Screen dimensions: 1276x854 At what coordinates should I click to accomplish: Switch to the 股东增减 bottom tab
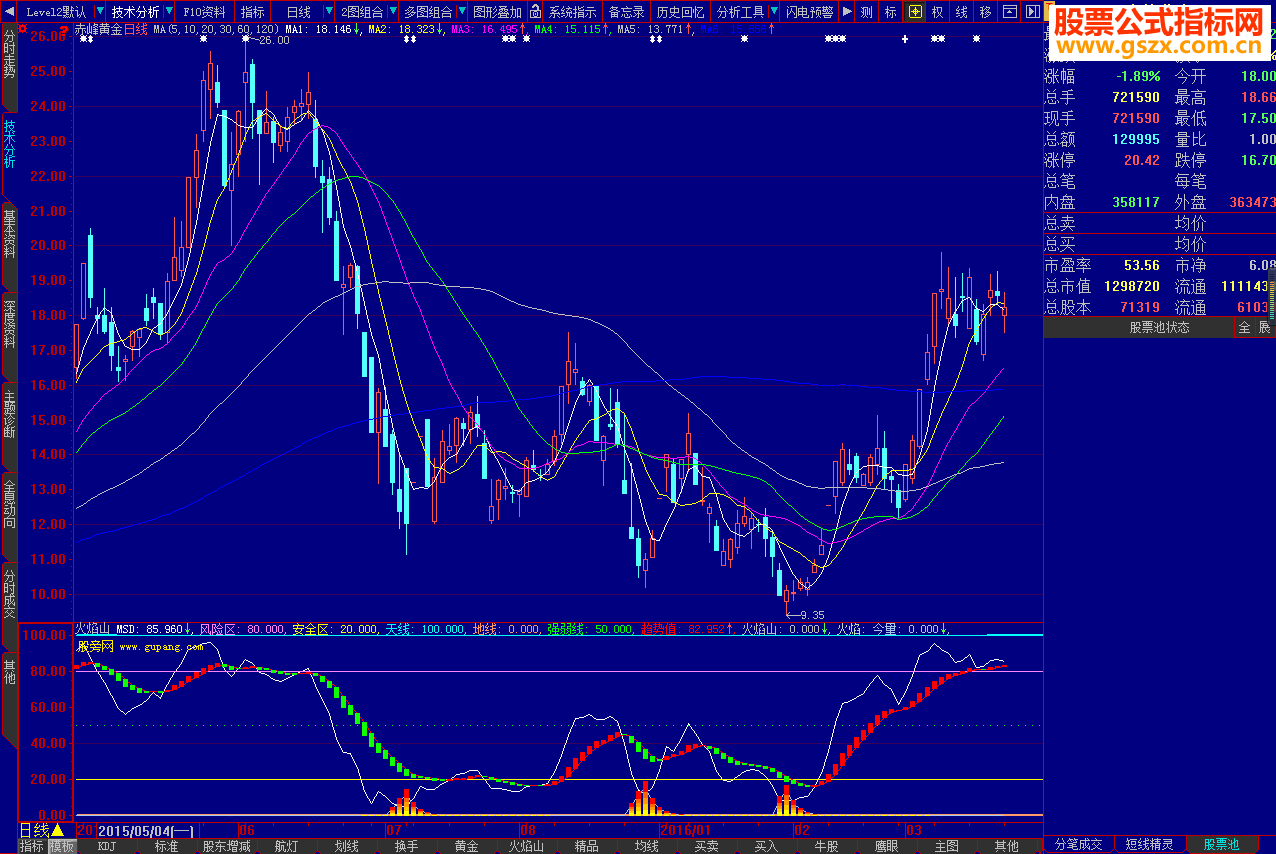pyautogui.click(x=227, y=846)
